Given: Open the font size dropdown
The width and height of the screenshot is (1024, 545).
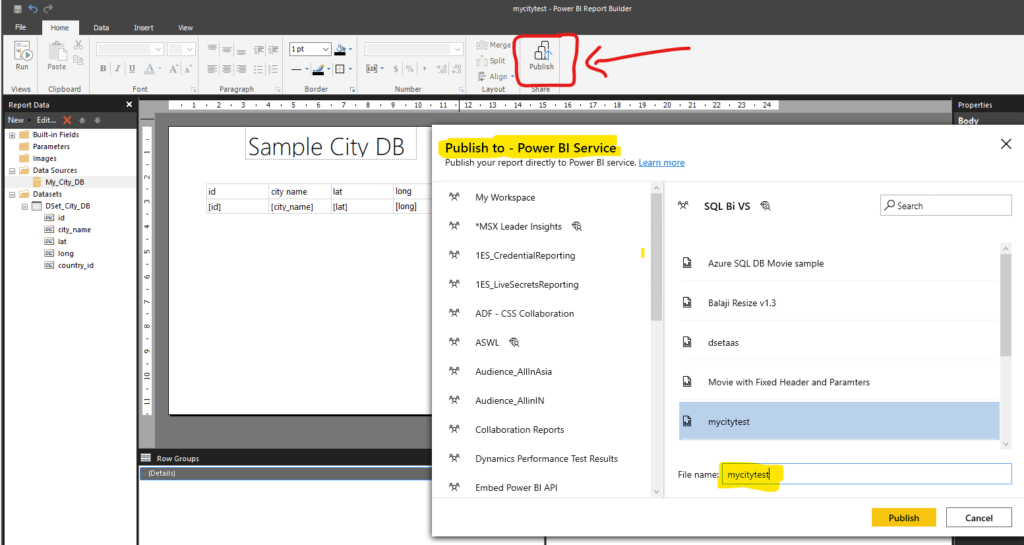Looking at the screenshot, I should coord(189,50).
